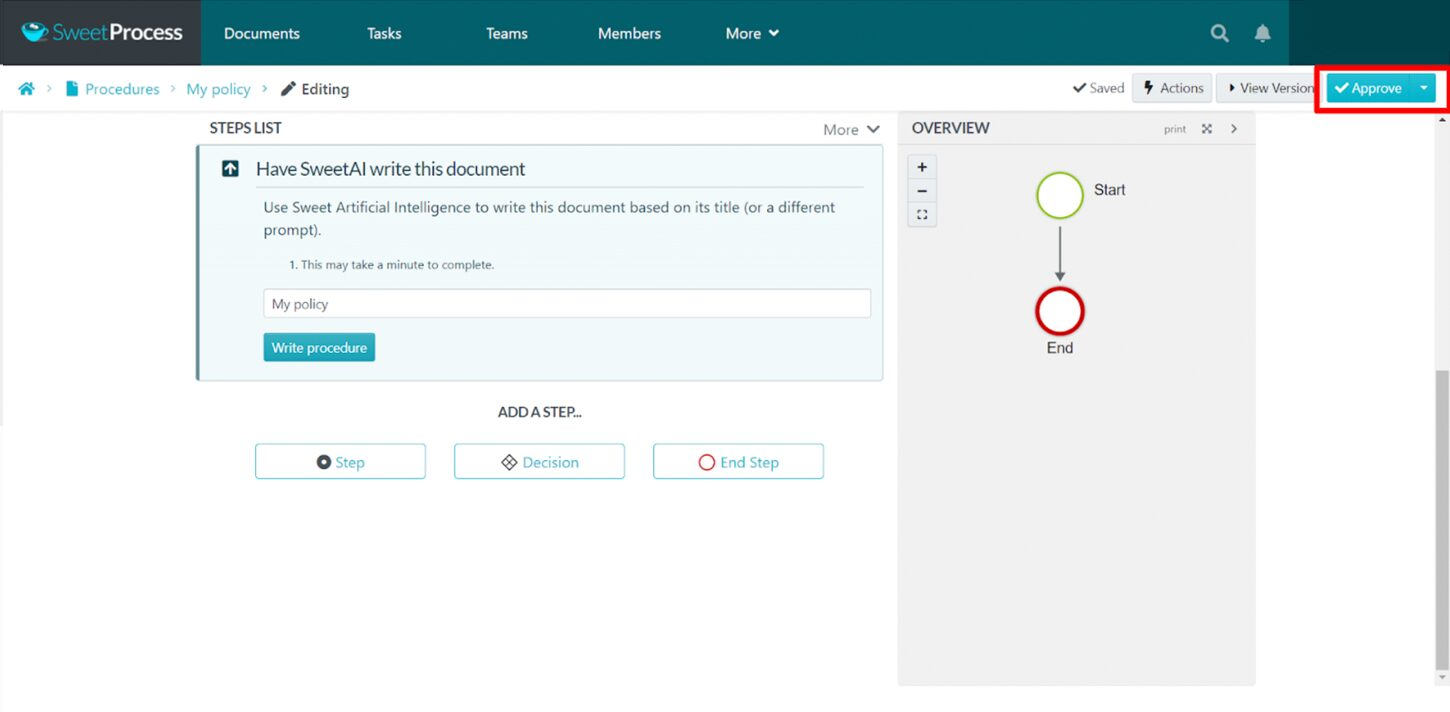Screen dimensions: 1450x712
Task: Open the search magnifier icon
Action: click(1219, 33)
